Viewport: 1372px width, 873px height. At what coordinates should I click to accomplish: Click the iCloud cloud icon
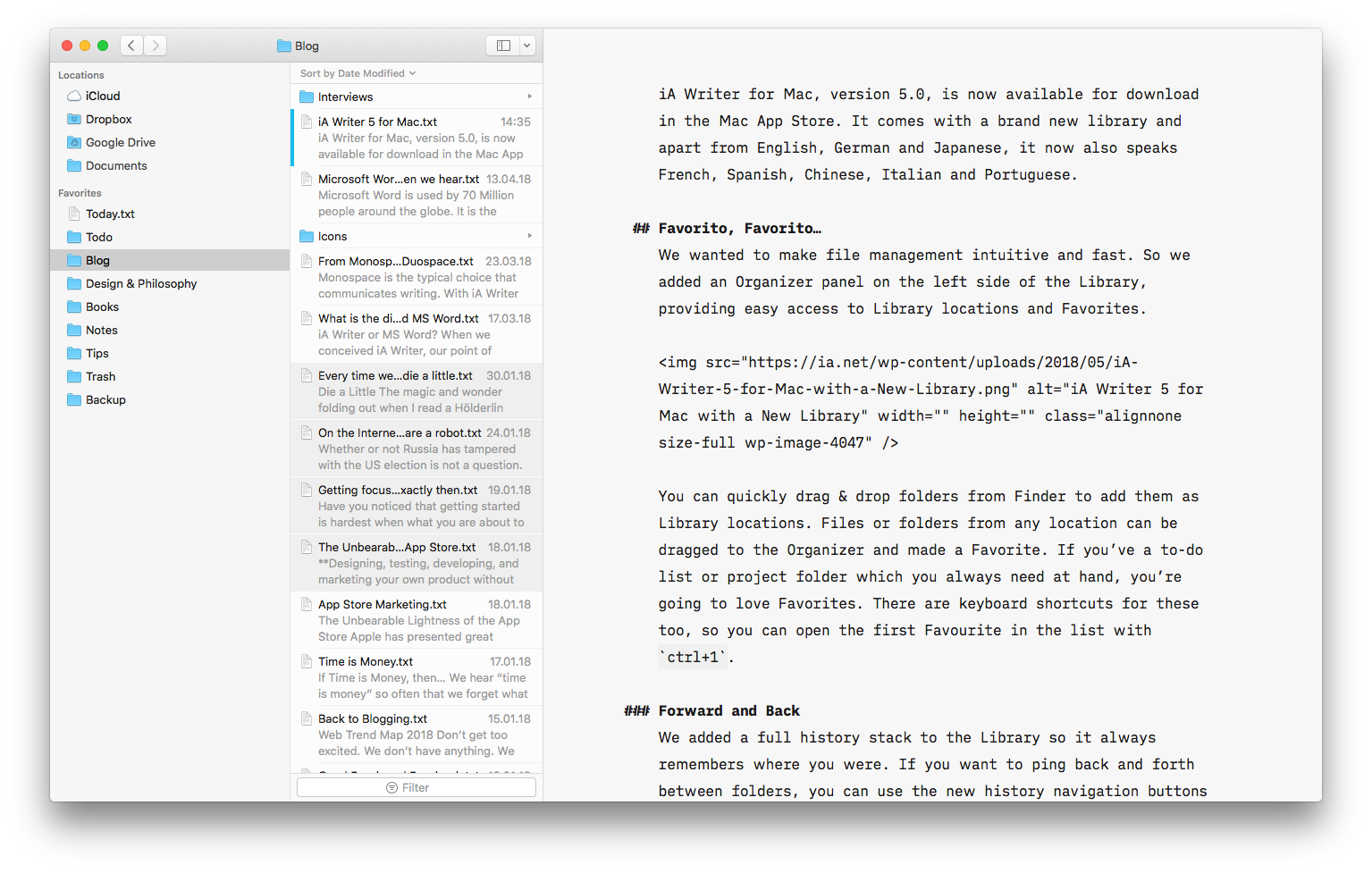pyautogui.click(x=74, y=96)
